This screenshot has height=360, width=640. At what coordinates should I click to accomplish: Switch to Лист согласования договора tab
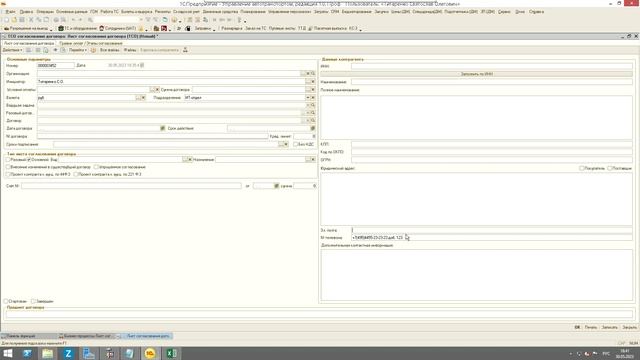coord(29,43)
